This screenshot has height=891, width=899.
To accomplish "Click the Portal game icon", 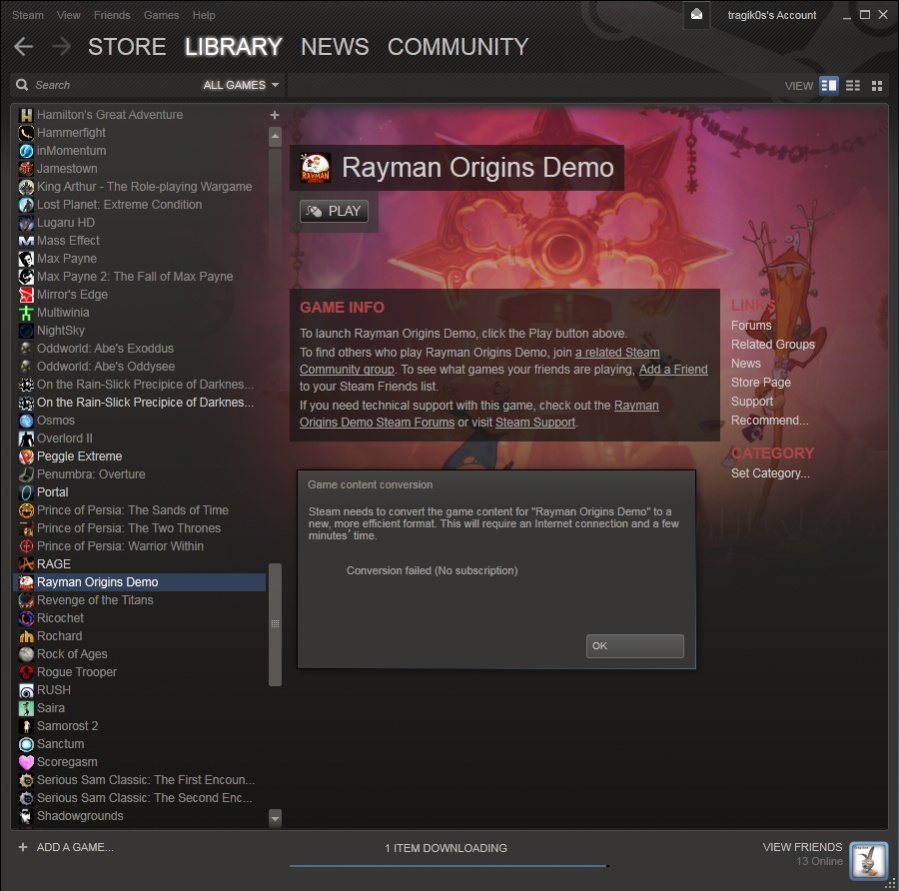I will pos(26,493).
